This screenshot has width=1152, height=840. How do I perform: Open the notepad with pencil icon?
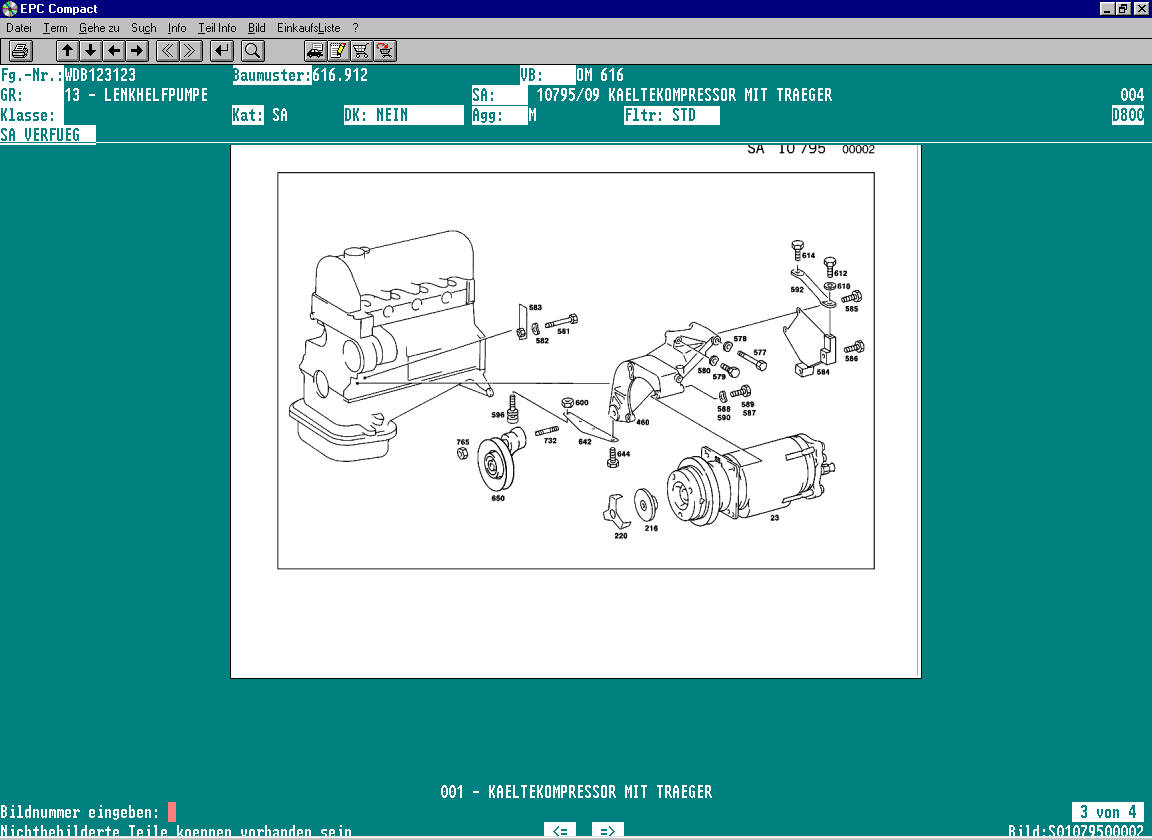tap(338, 50)
